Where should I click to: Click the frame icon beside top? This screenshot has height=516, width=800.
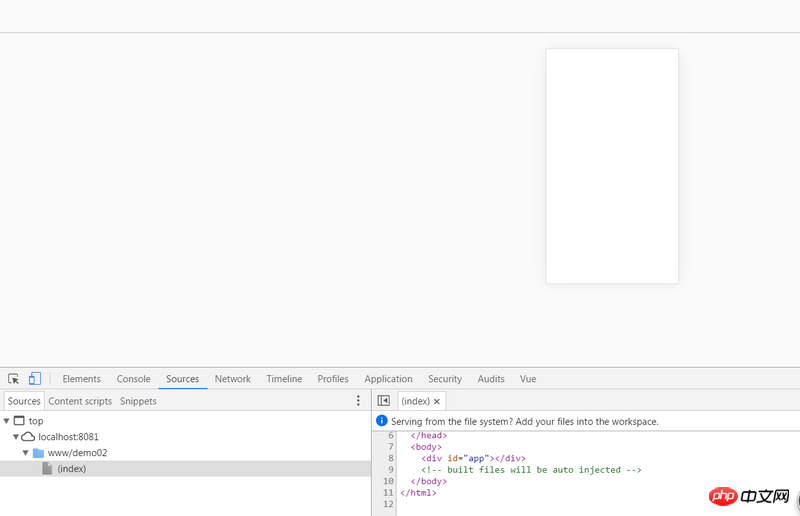pos(19,421)
